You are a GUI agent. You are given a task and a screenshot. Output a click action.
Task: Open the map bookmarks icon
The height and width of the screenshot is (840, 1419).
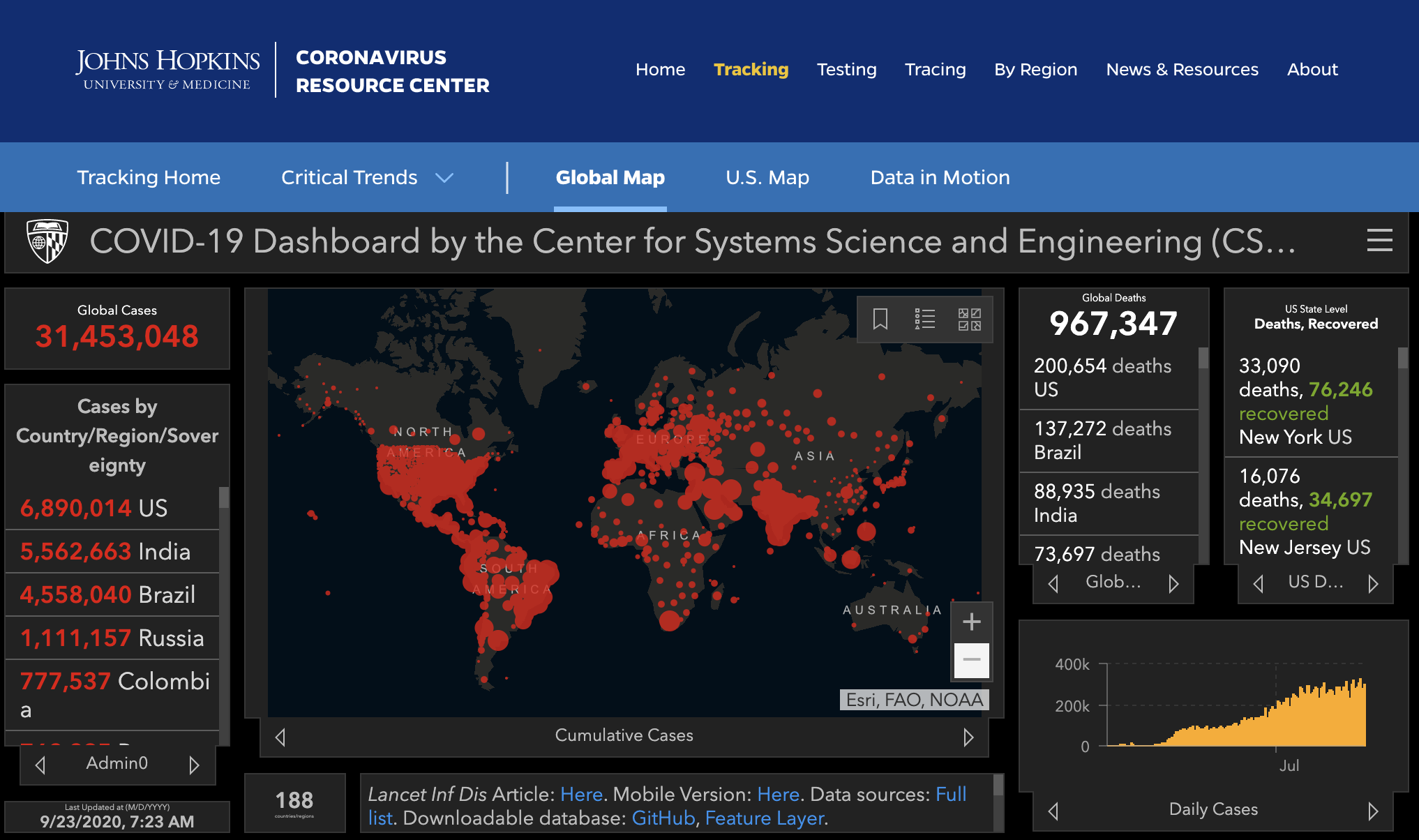(x=880, y=320)
